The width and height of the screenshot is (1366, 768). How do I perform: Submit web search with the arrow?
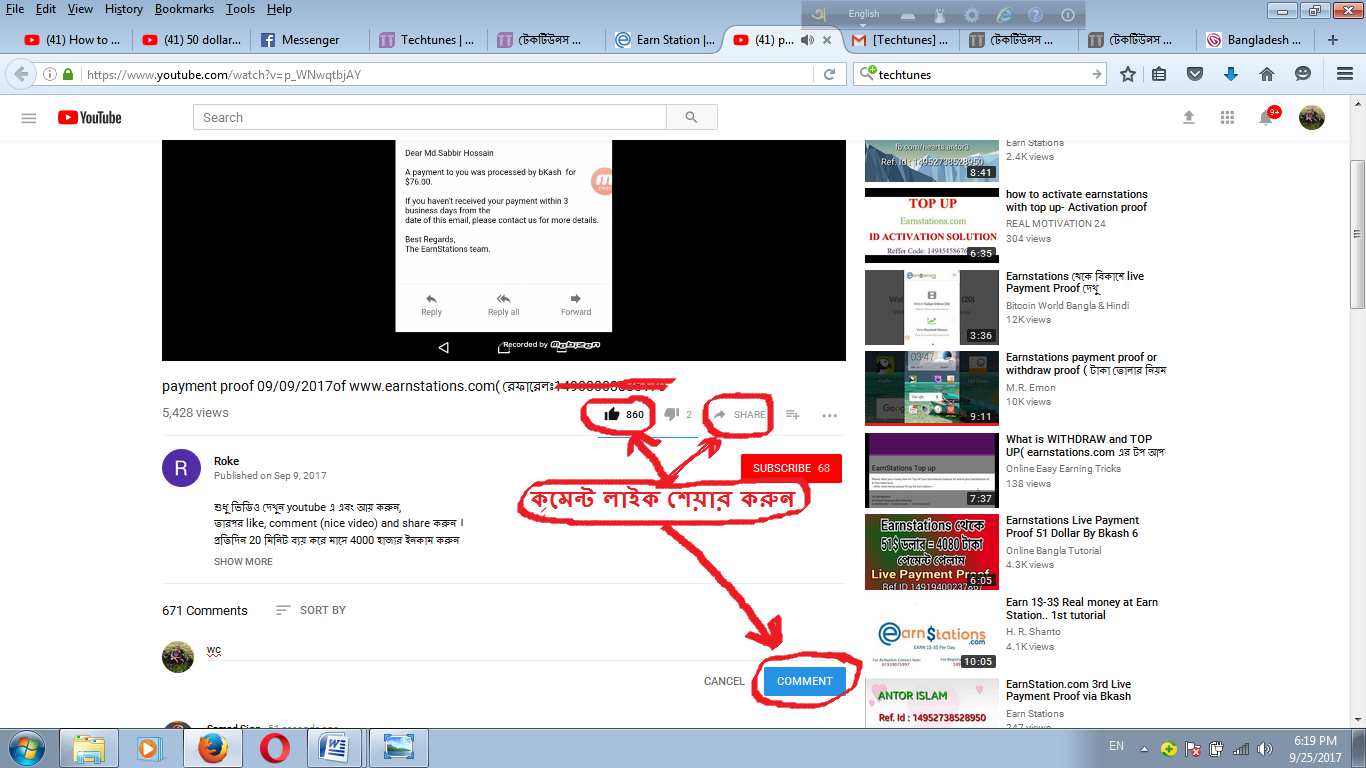1097,74
